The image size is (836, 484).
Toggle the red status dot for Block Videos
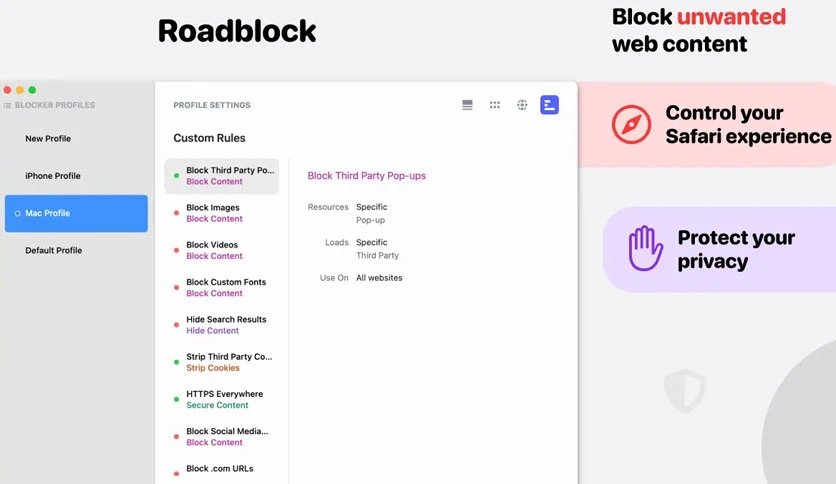tap(176, 250)
